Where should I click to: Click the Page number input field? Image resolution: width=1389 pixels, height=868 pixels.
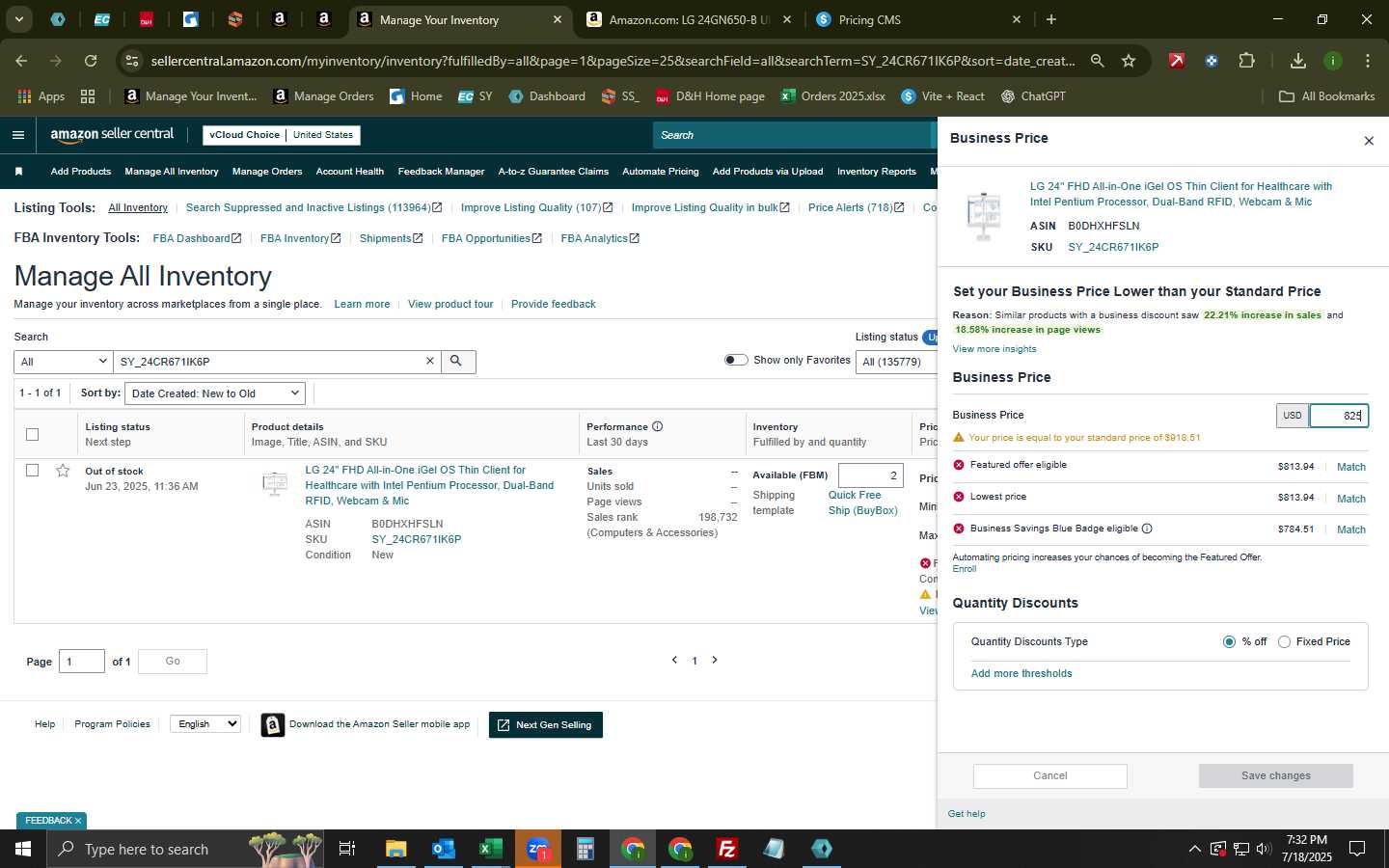82,661
